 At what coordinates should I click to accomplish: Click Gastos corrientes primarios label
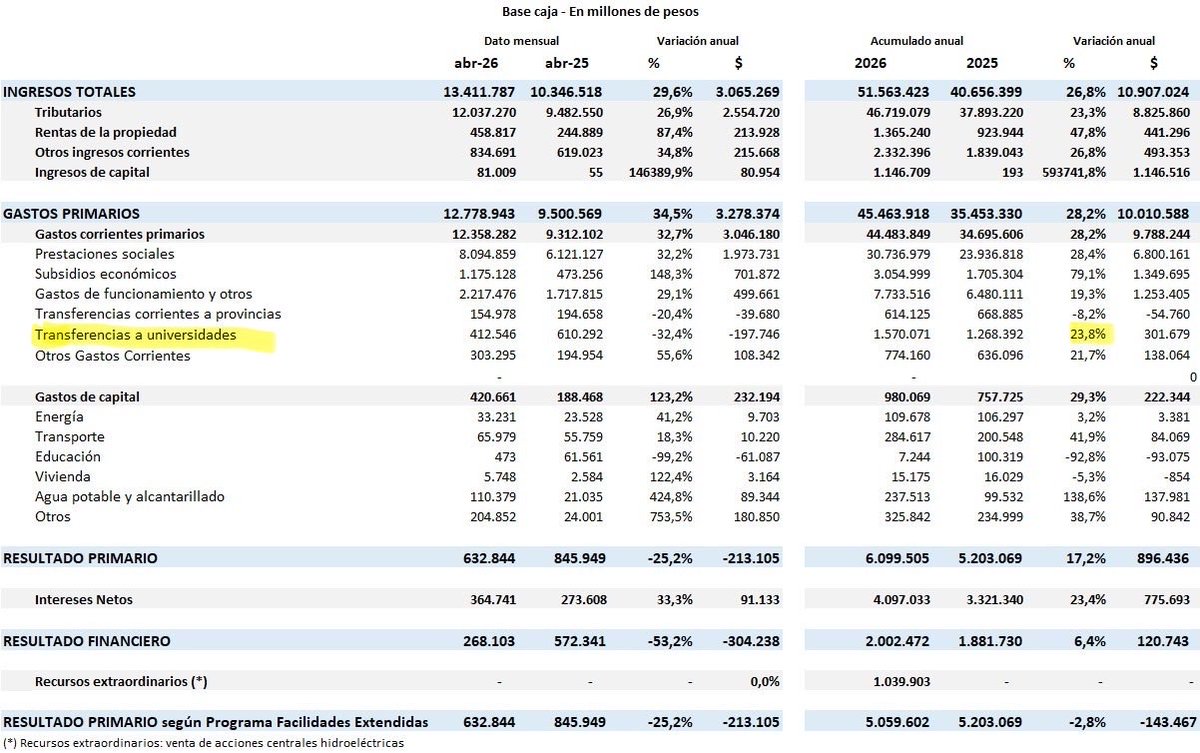tap(119, 234)
